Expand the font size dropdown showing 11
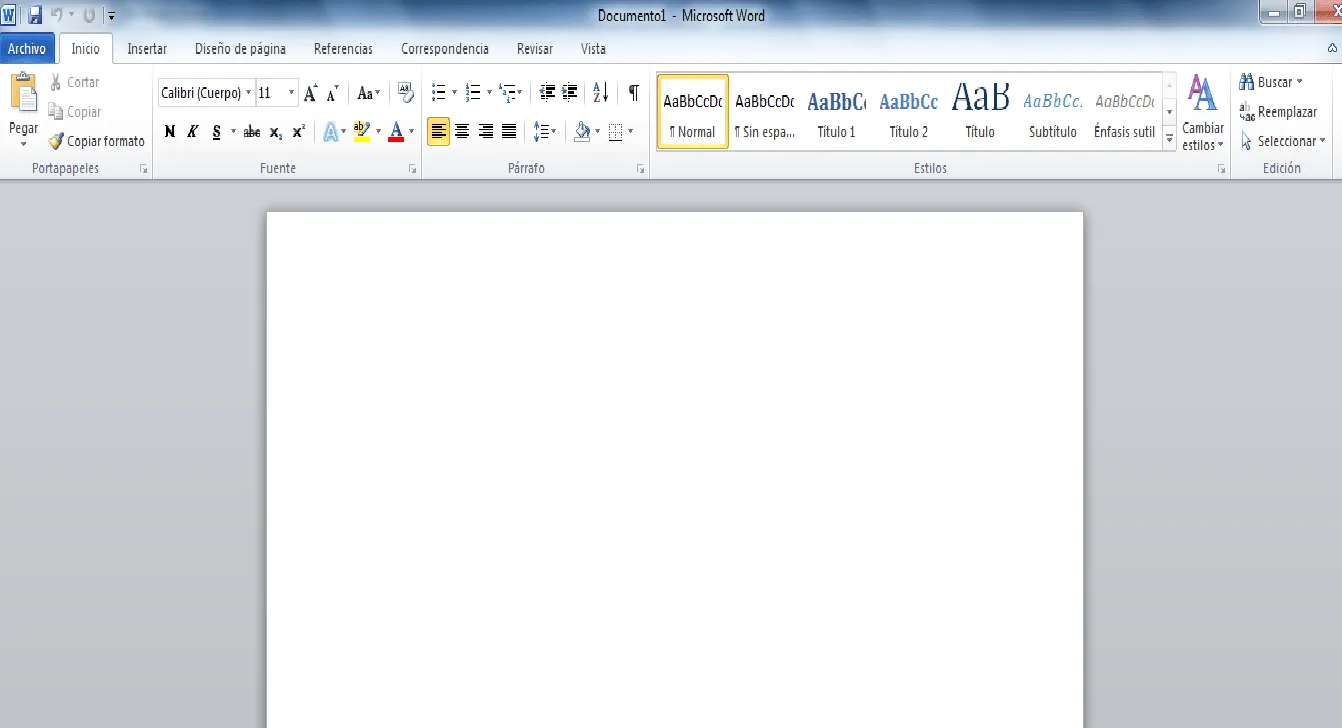Screen dimensions: 1342x728 [291, 93]
